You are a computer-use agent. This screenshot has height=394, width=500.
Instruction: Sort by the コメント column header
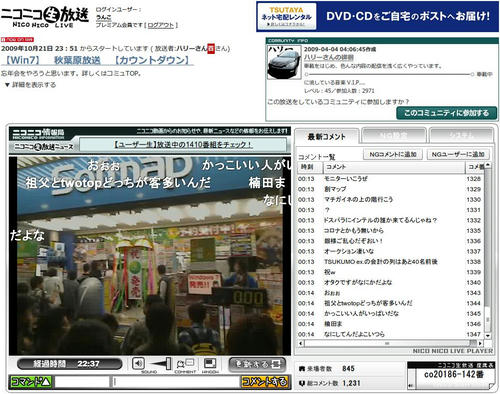(393, 167)
